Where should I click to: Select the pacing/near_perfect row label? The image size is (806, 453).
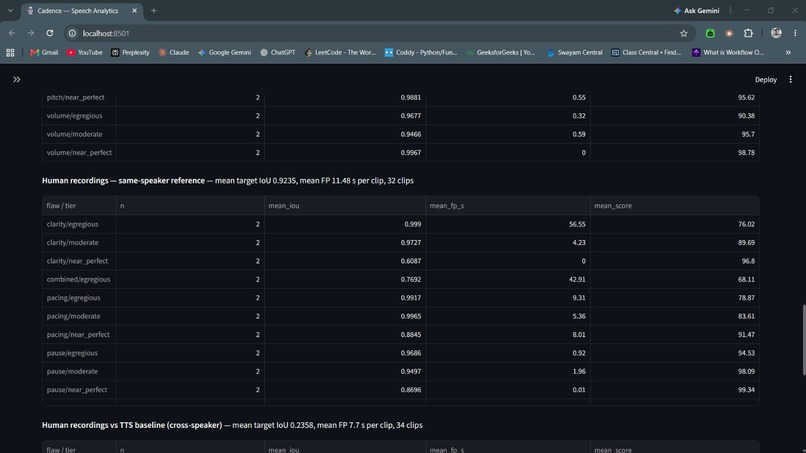[78, 335]
